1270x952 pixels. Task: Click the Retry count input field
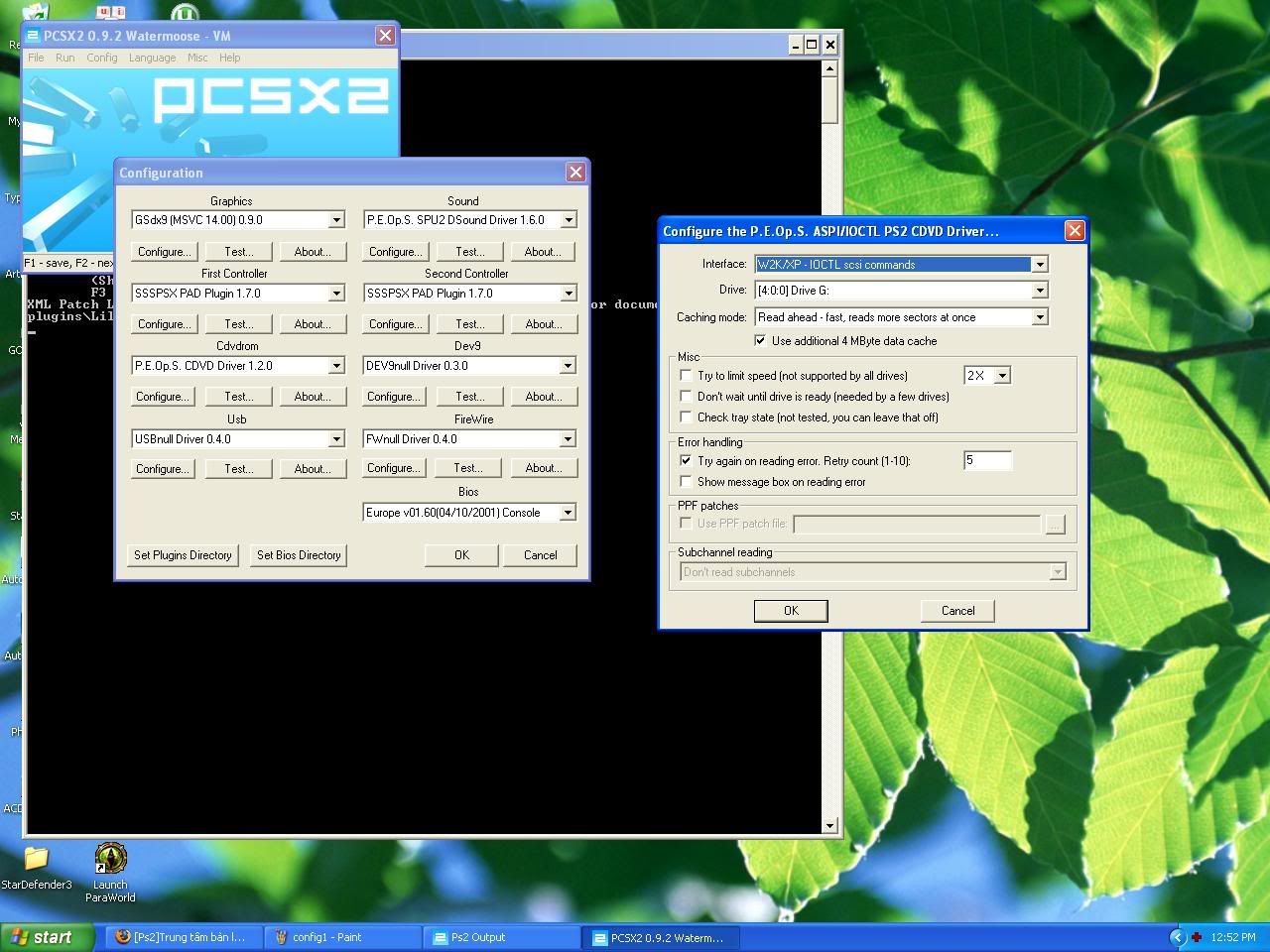point(987,460)
